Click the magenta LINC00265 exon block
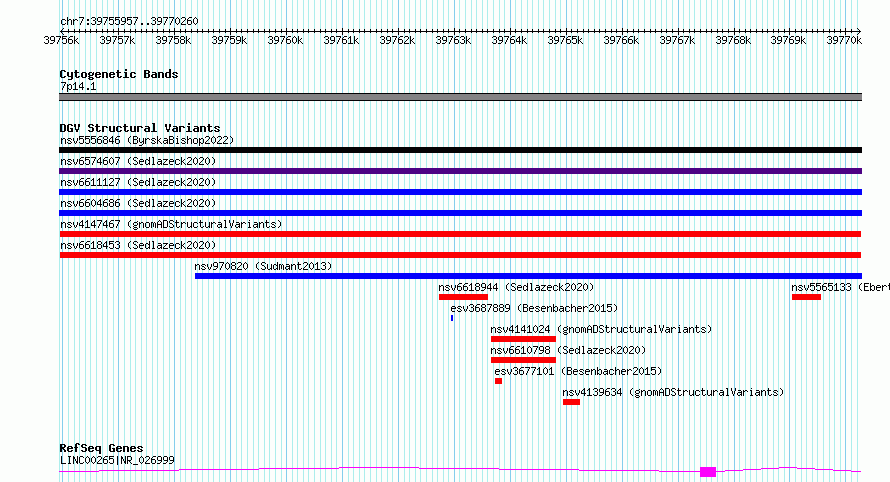Viewport: 890px width, 482px height. tap(708, 472)
